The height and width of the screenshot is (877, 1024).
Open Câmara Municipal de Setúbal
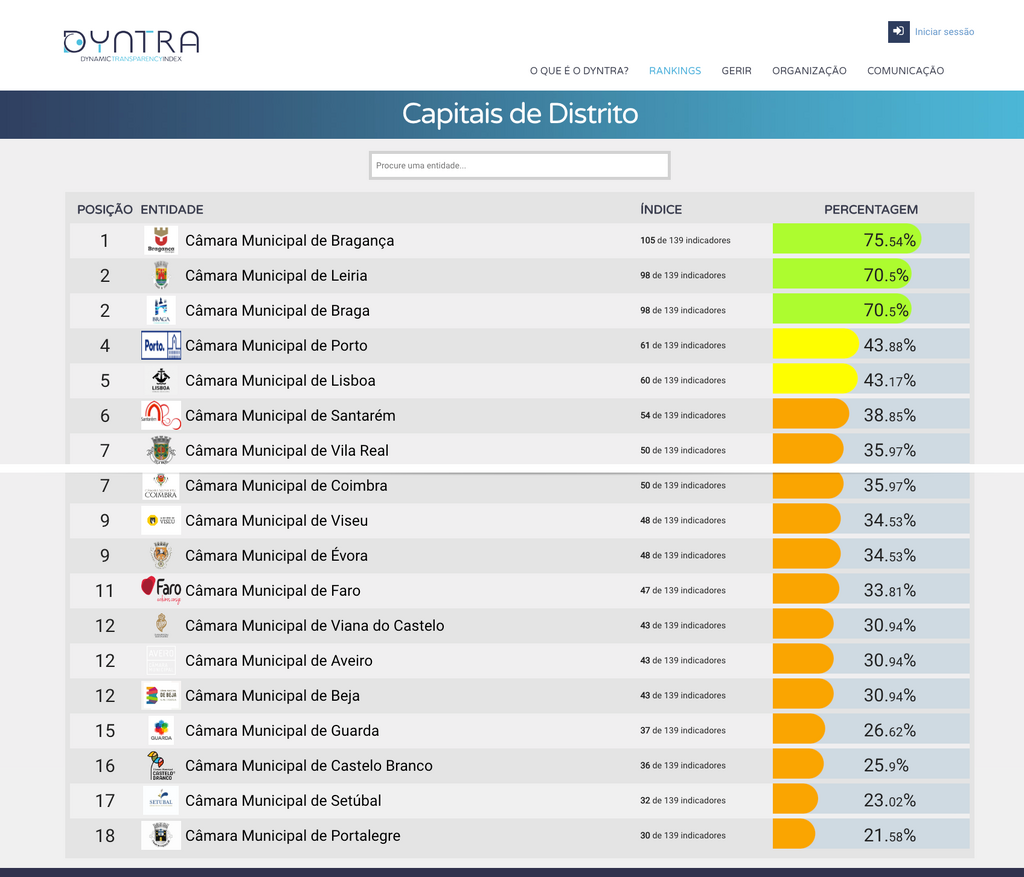pyautogui.click(x=283, y=801)
